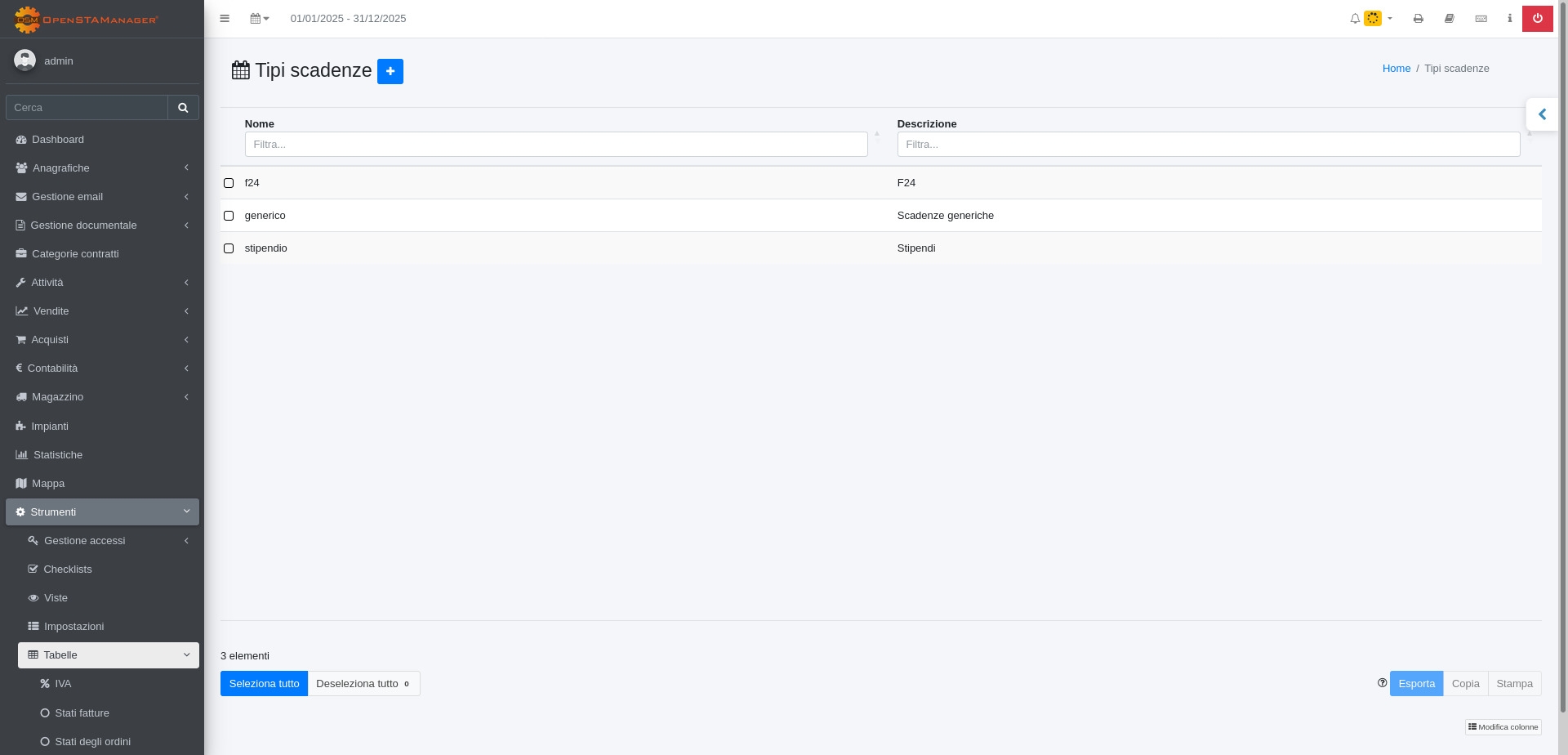Click the printer icon in top bar
The width and height of the screenshot is (1568, 755).
click(1418, 19)
